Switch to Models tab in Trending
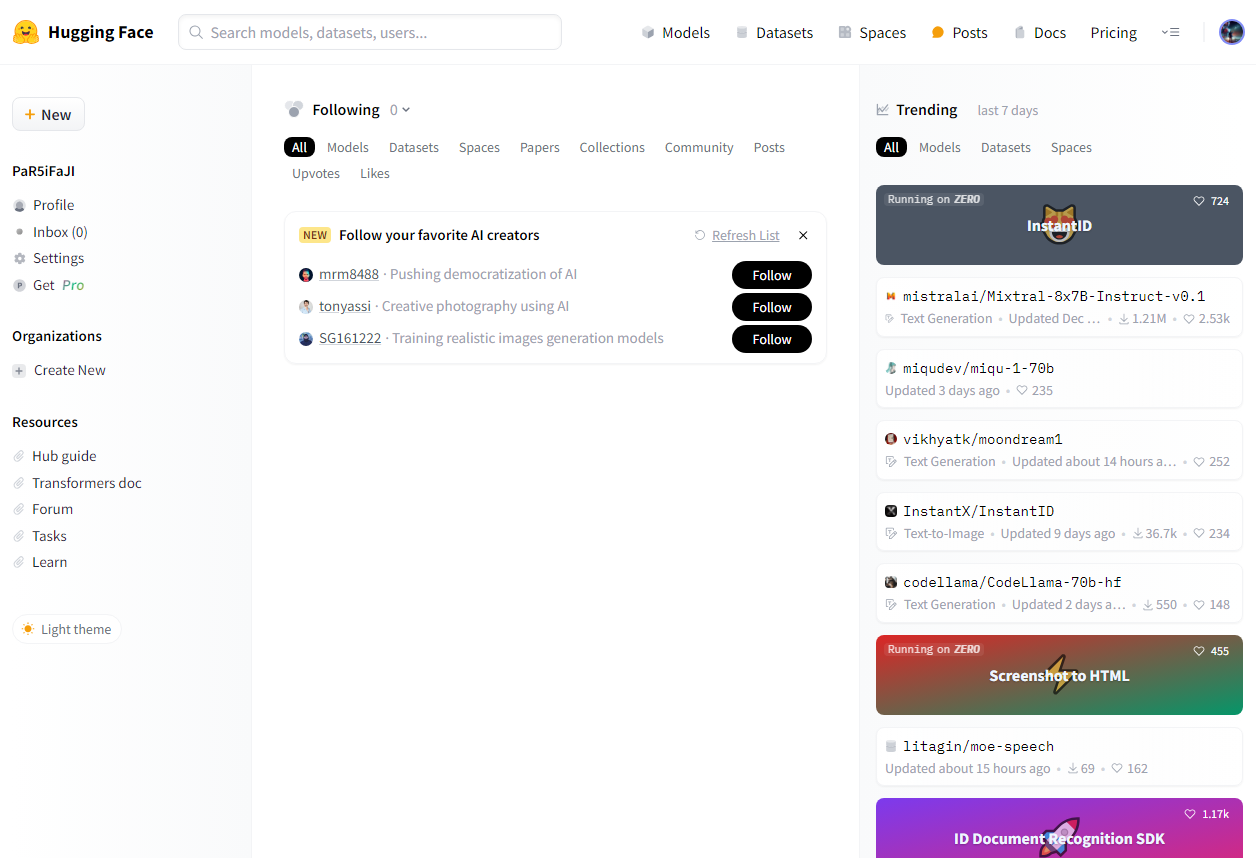The image size is (1256, 858). click(940, 147)
